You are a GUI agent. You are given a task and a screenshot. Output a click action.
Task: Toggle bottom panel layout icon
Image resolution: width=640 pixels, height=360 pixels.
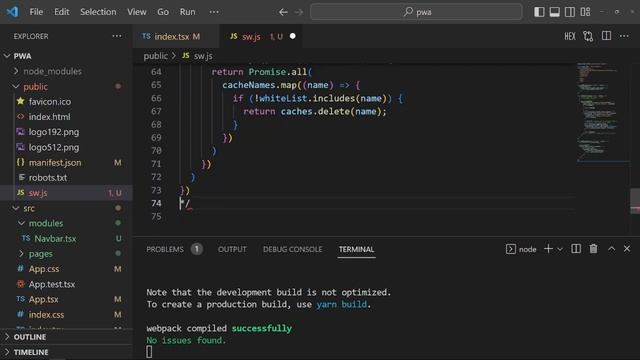point(554,12)
